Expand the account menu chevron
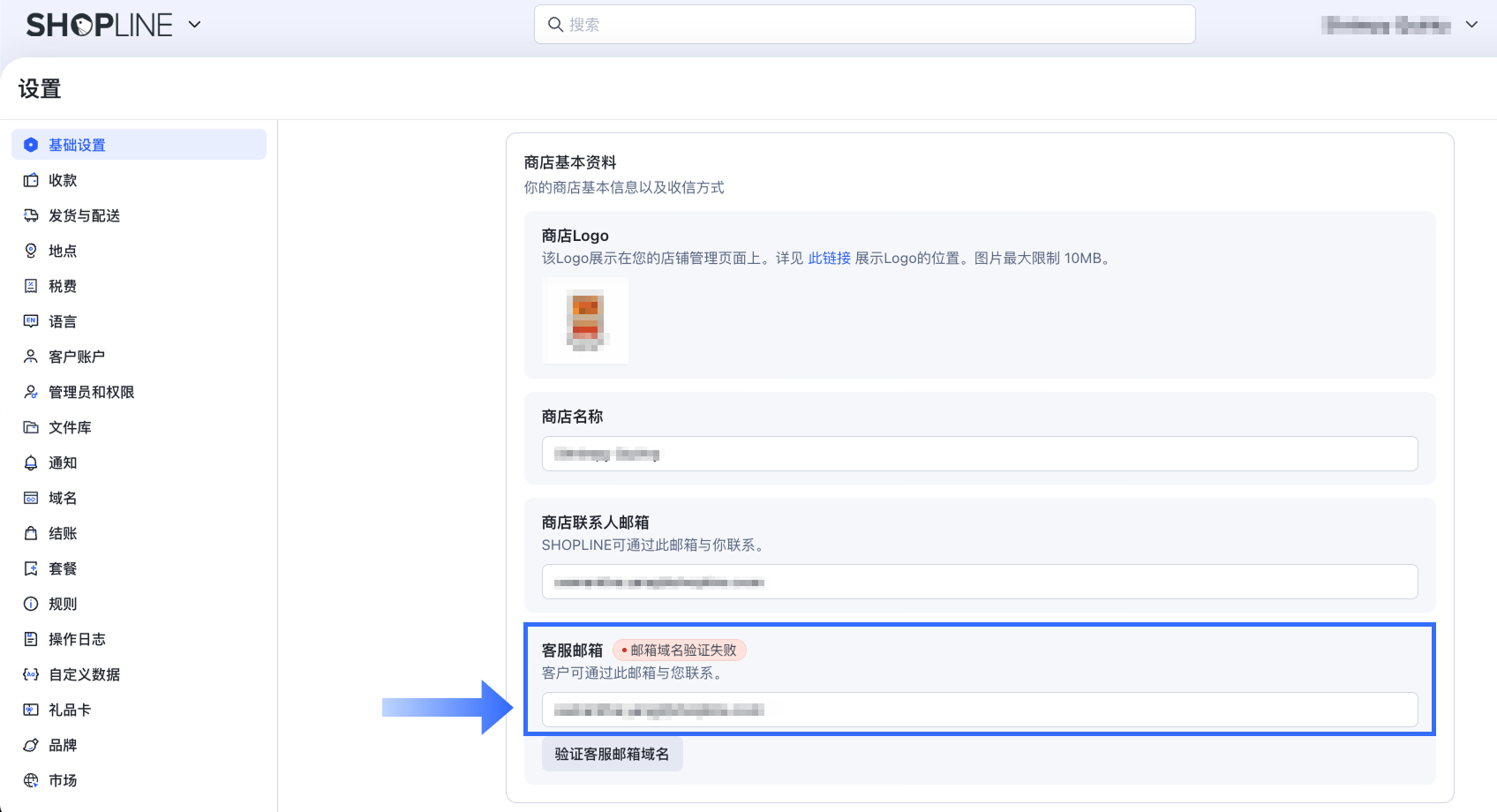This screenshot has width=1497, height=812. click(1471, 25)
